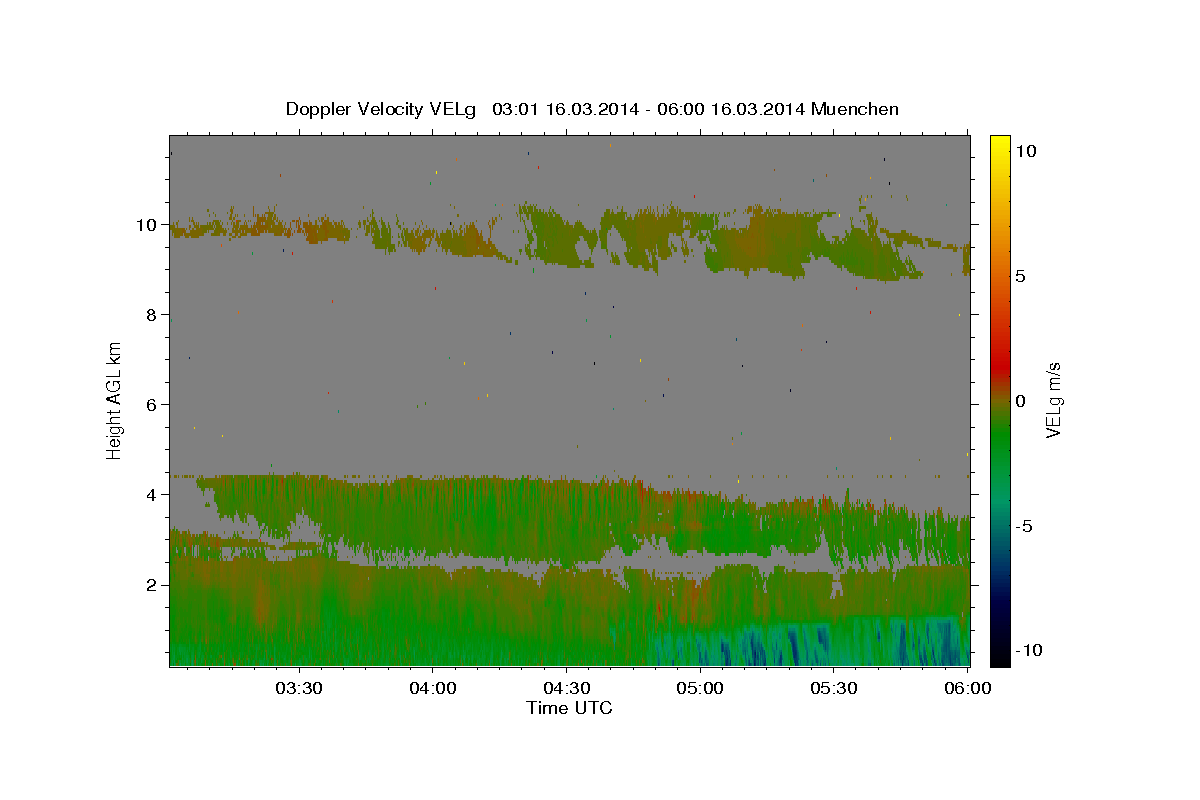
Task: Click the 'VELg m/s' colorbar label
Action: point(1053,400)
